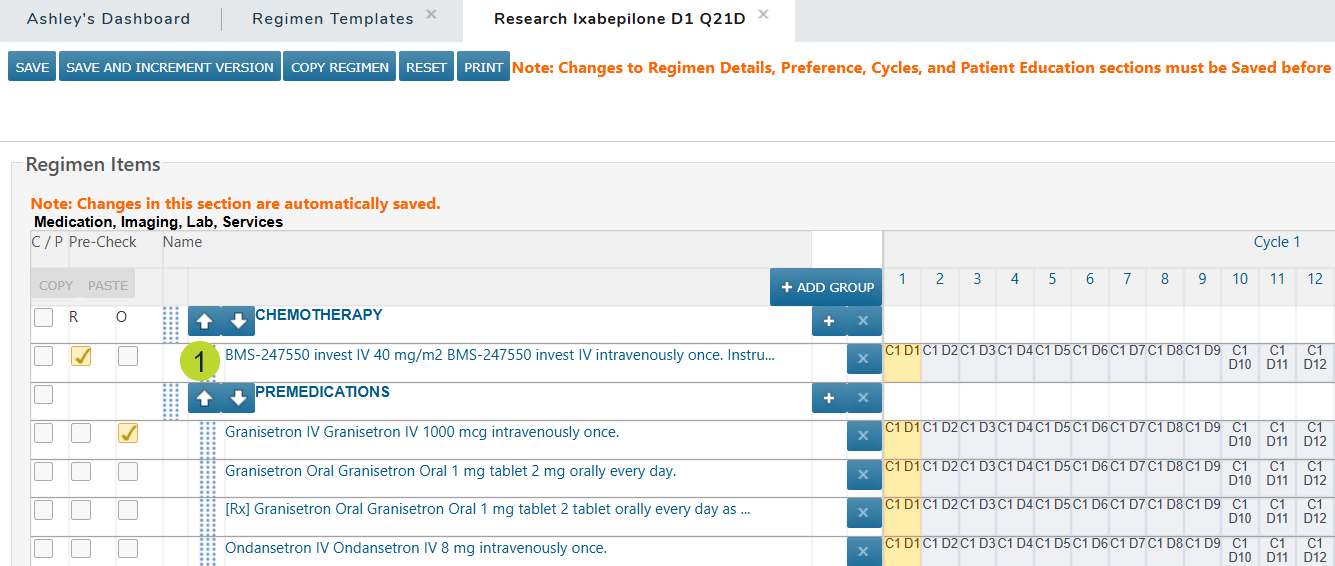The width and height of the screenshot is (1335, 566).
Task: Move PREMEDICATIONS group up with arrow
Action: tap(204, 398)
